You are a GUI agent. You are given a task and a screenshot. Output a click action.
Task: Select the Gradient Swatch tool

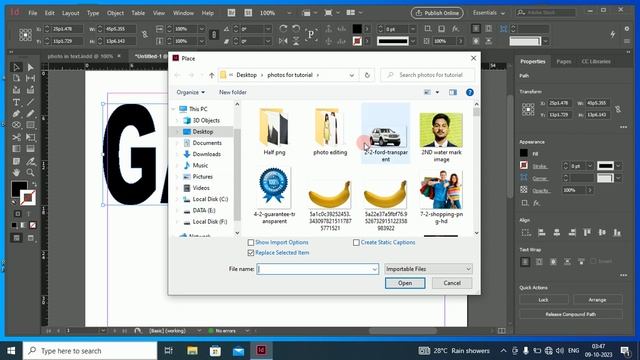click(16, 149)
